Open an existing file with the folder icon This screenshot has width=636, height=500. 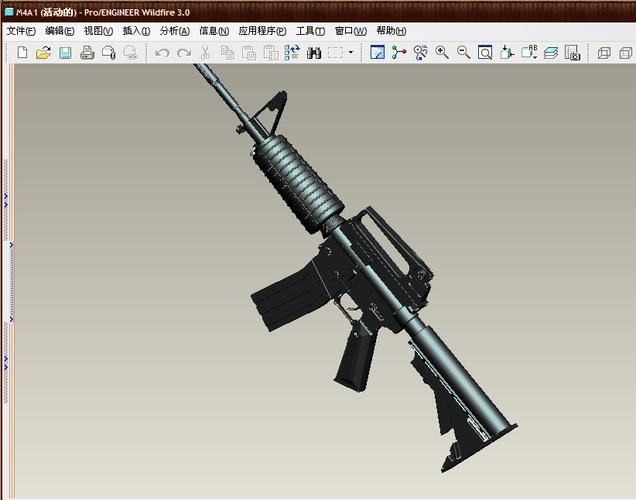(x=43, y=53)
